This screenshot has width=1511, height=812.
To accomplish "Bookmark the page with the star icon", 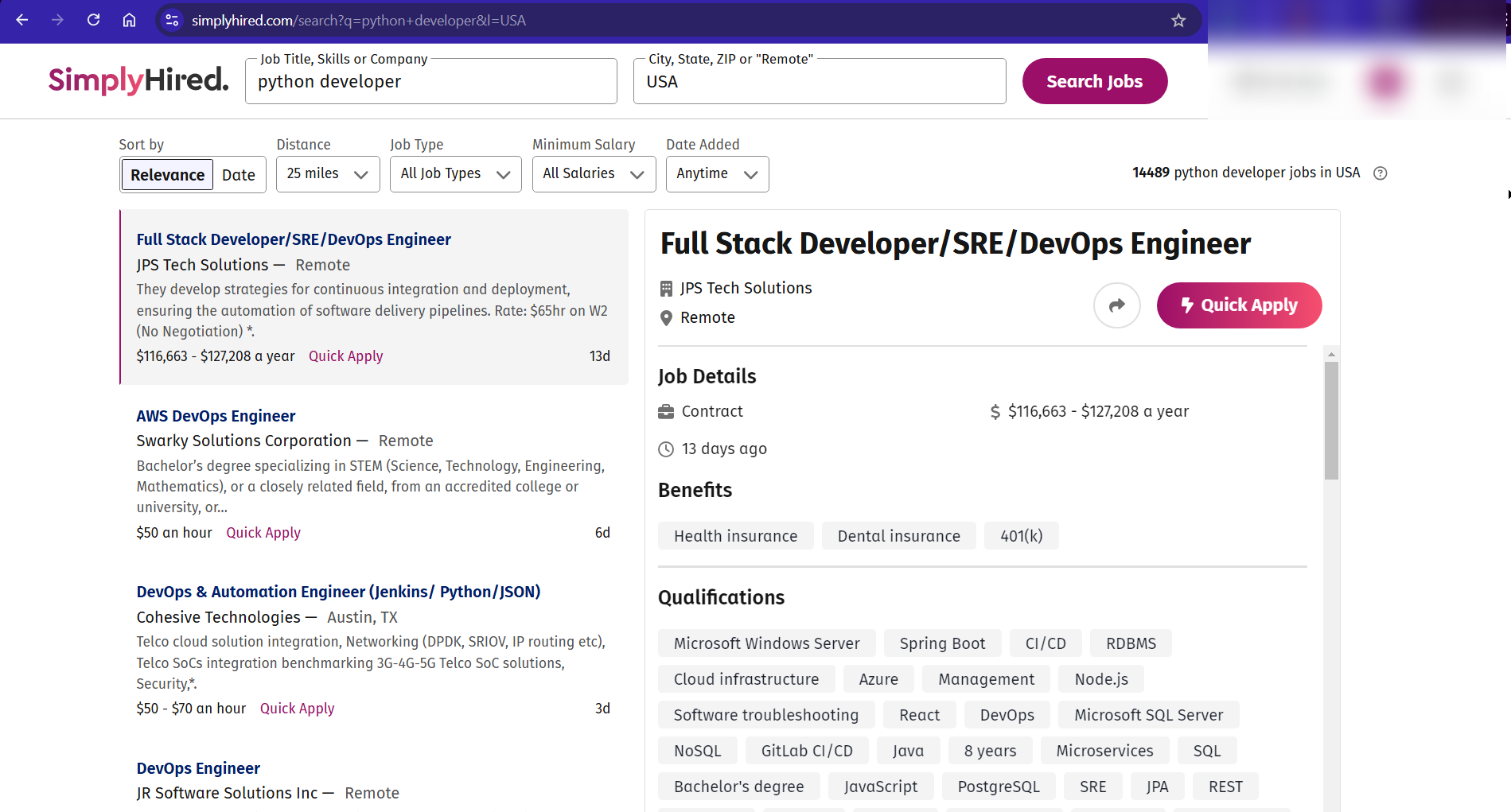I will [1178, 21].
